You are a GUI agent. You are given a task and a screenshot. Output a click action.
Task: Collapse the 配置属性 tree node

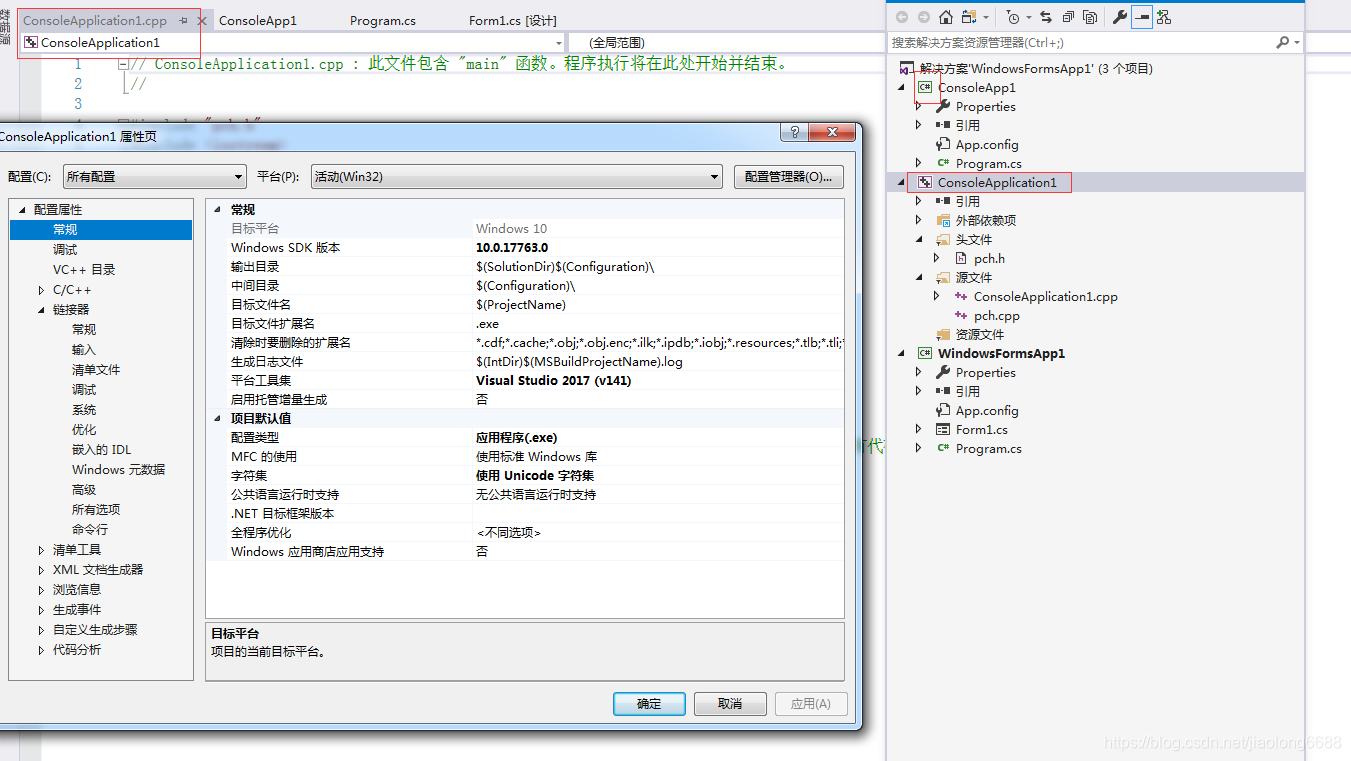pos(22,209)
